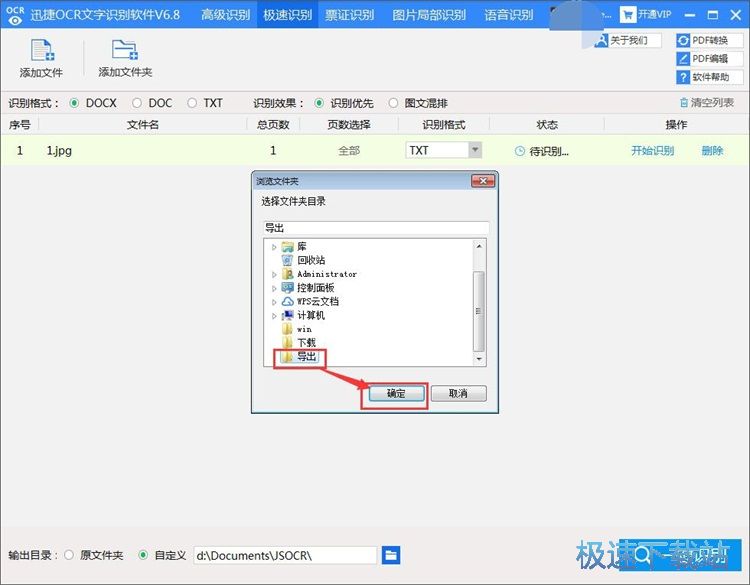Select 图文混排 recognition effect radio

(x=393, y=103)
